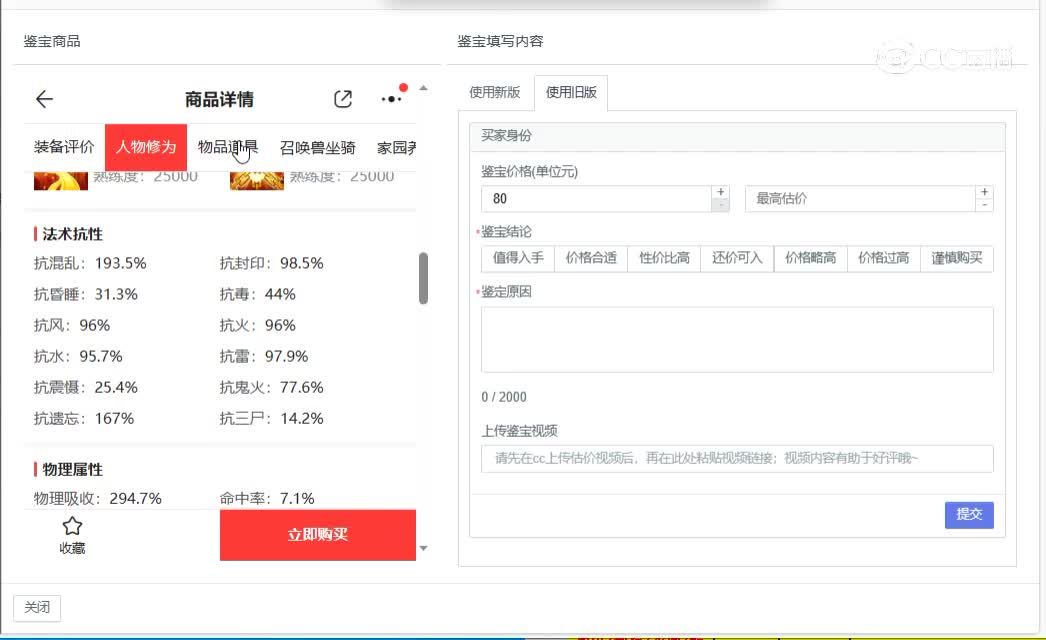Go to the 召唤兽坐骑 tab
This screenshot has height=640, width=1046.
[x=317, y=148]
